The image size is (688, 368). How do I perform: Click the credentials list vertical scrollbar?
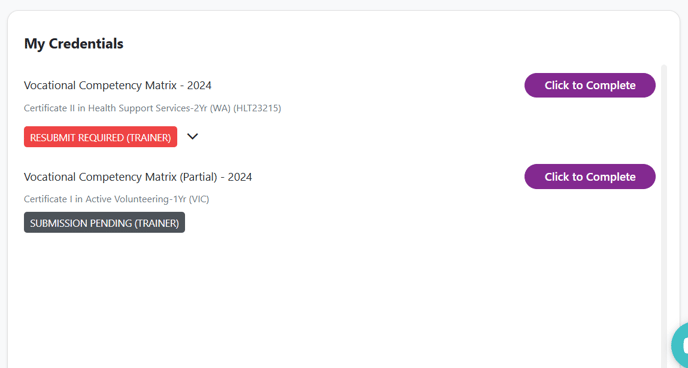tap(664, 215)
